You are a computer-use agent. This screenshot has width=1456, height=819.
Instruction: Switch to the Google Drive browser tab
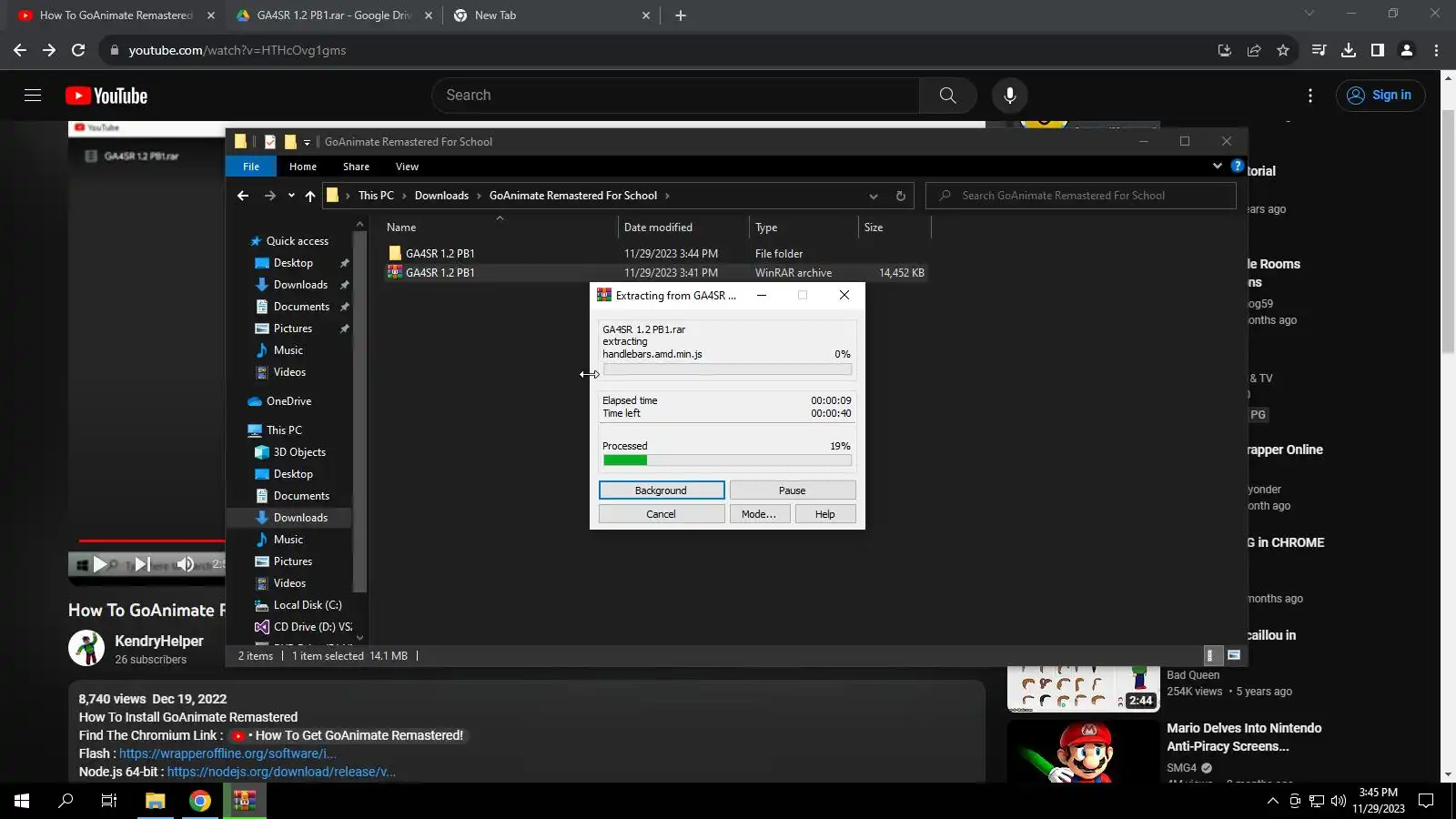334,15
